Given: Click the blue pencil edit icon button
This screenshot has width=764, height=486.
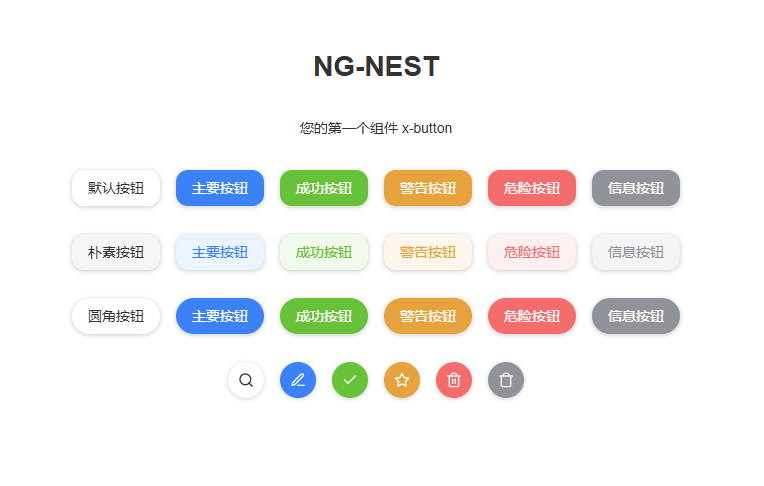Looking at the screenshot, I should [298, 380].
